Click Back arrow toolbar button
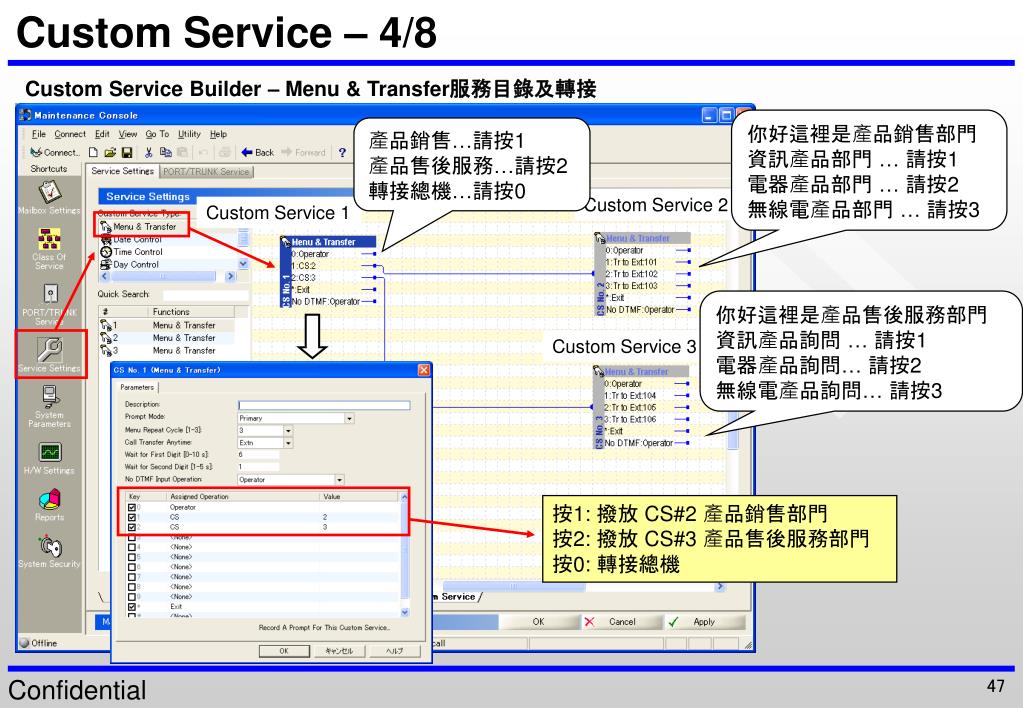This screenshot has height=708, width=1023. click(257, 152)
